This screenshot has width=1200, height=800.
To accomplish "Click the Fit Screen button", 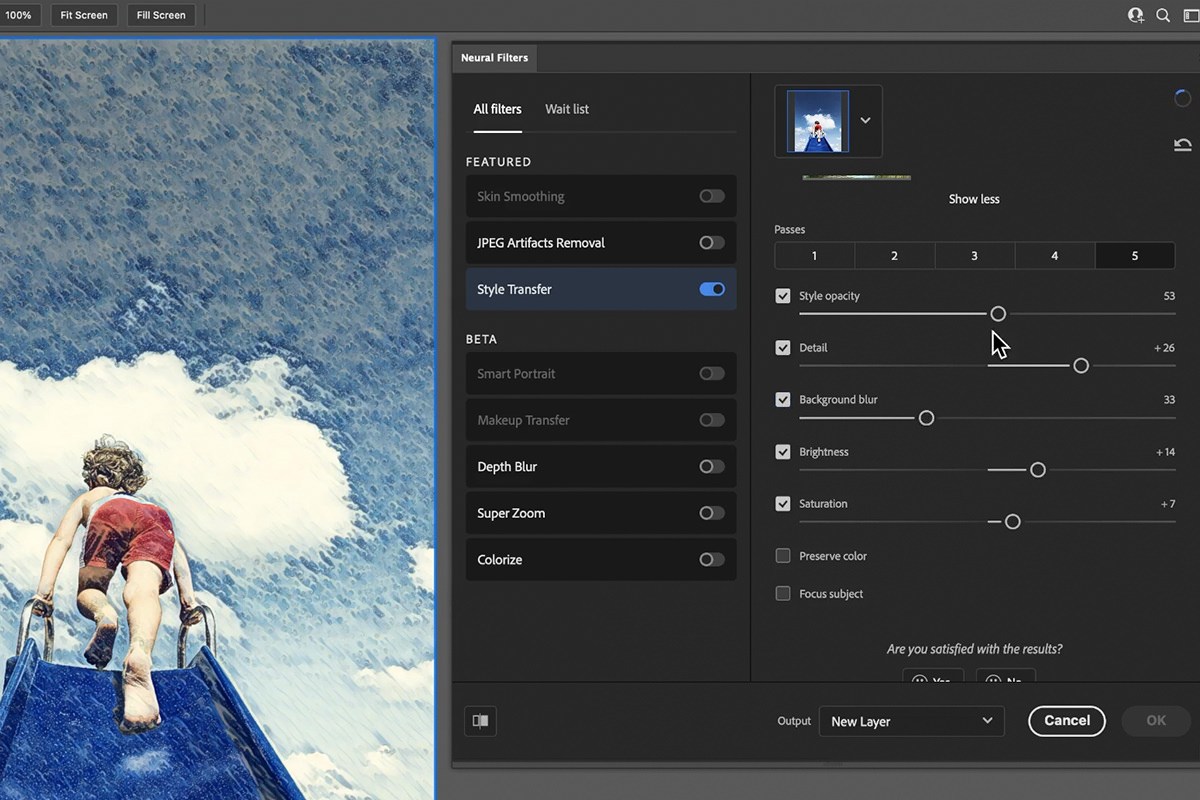I will pos(84,15).
